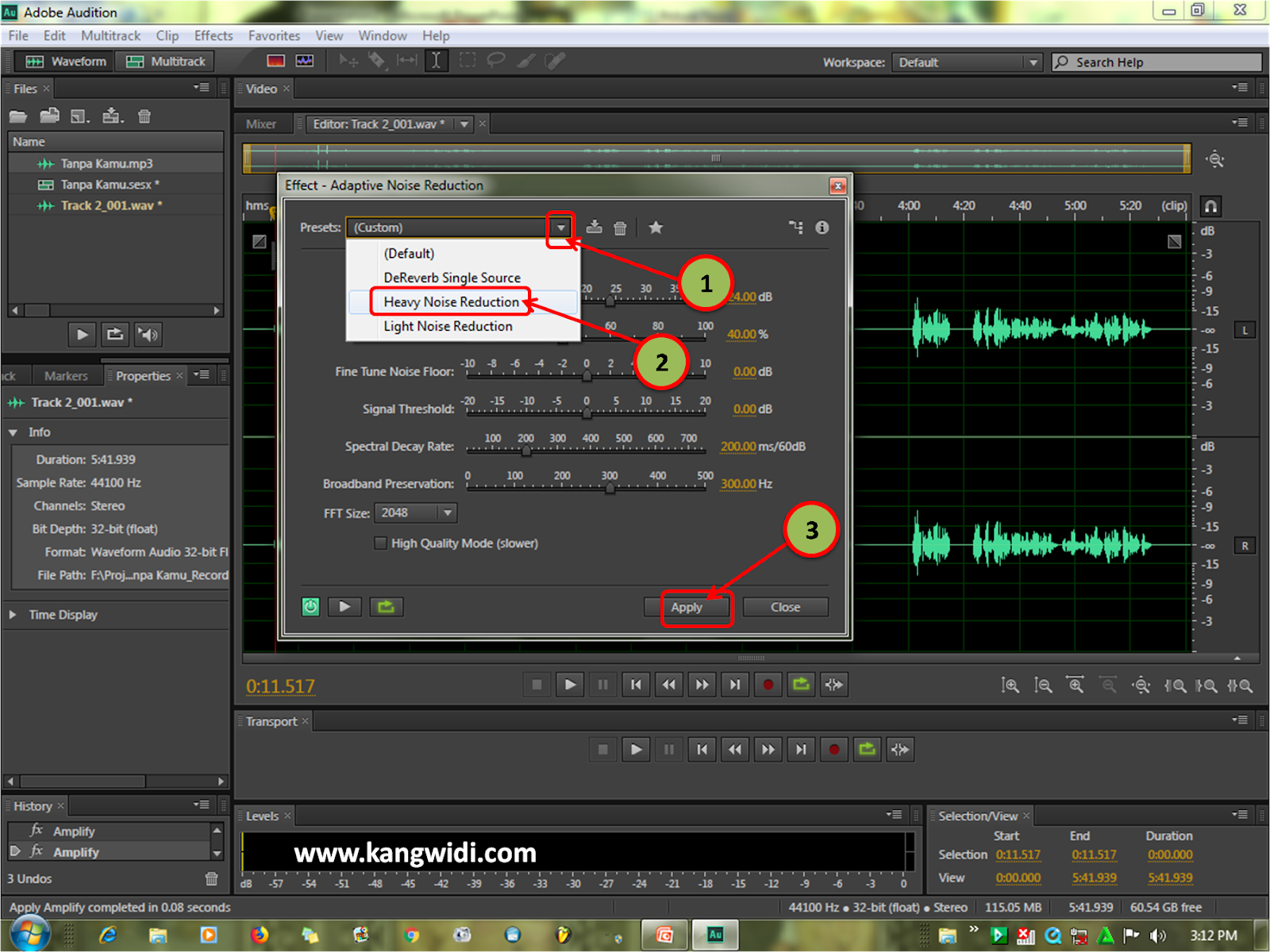Toggle effect power state button
This screenshot has height=952, width=1270.
(310, 607)
